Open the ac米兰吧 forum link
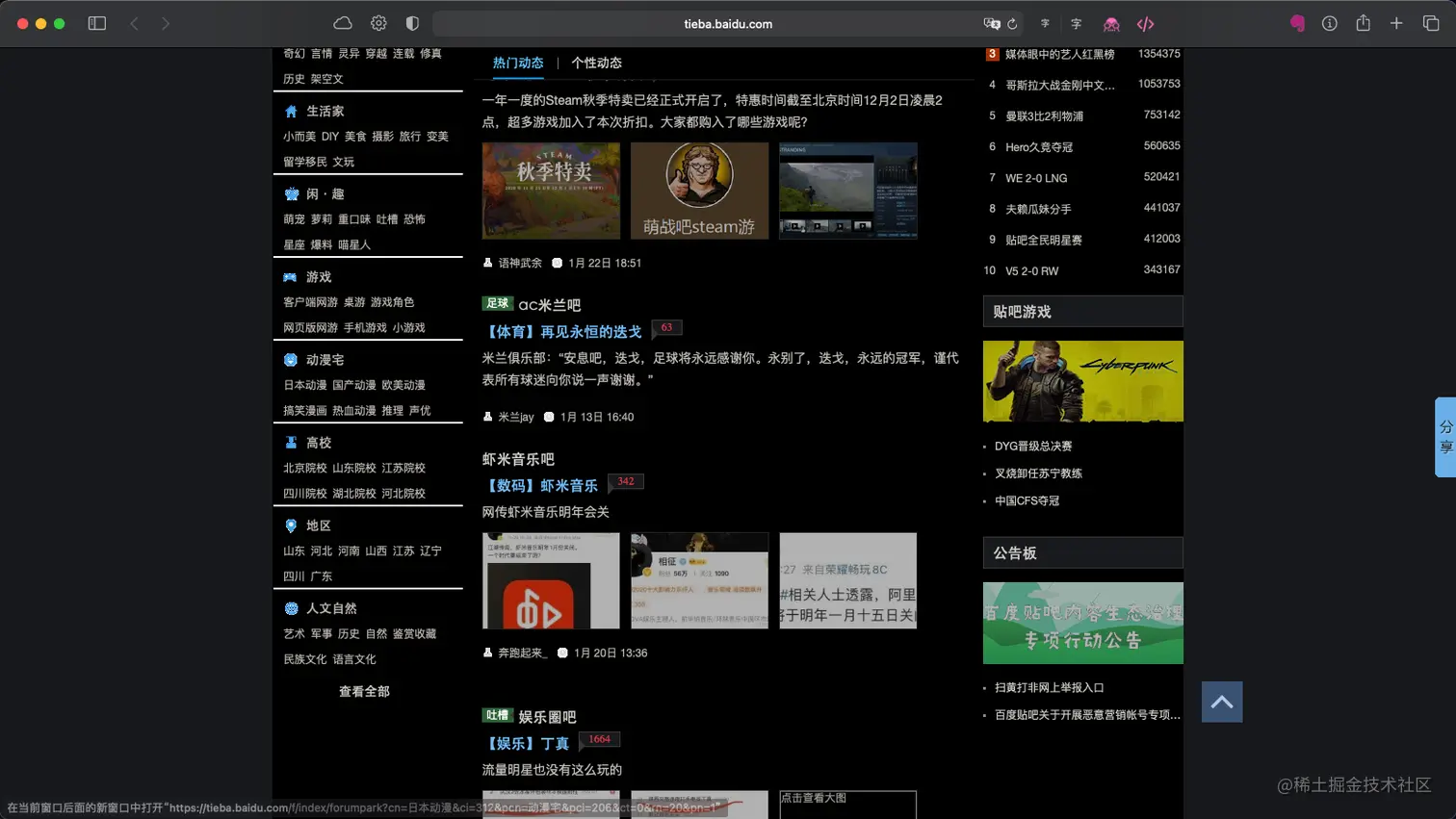The image size is (1456, 819). [x=549, y=305]
